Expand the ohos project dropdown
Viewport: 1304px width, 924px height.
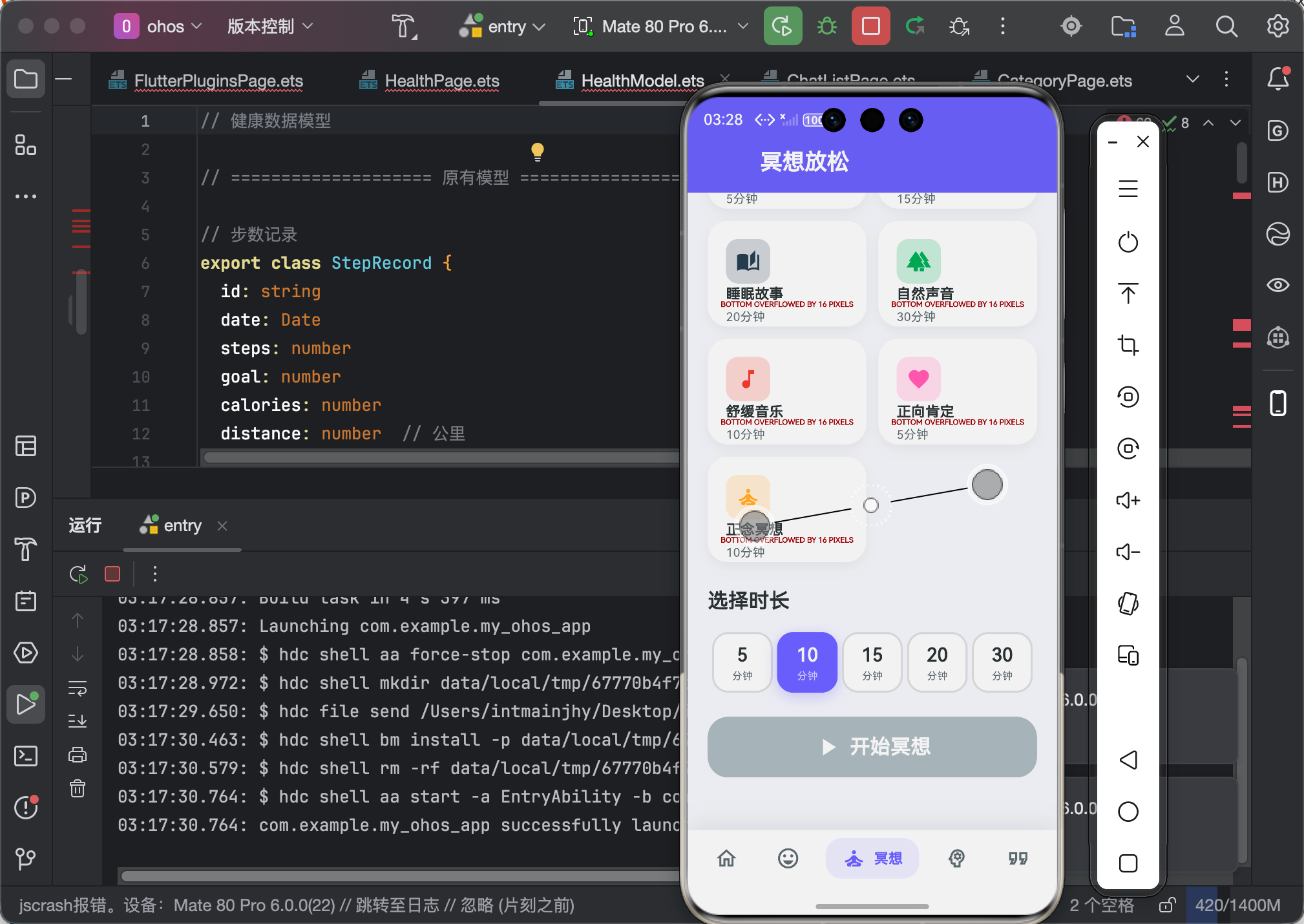tap(158, 26)
